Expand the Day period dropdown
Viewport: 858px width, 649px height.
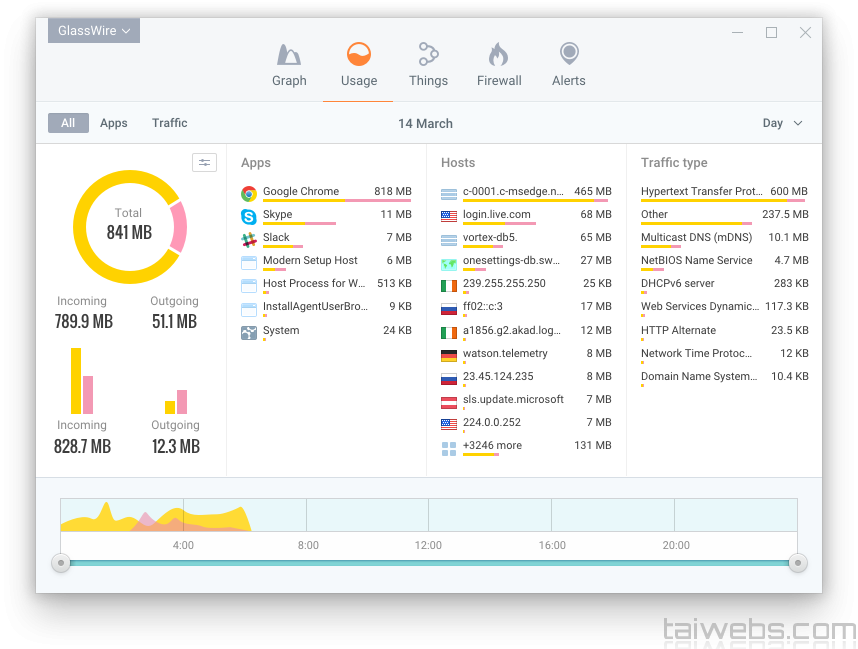(x=782, y=123)
